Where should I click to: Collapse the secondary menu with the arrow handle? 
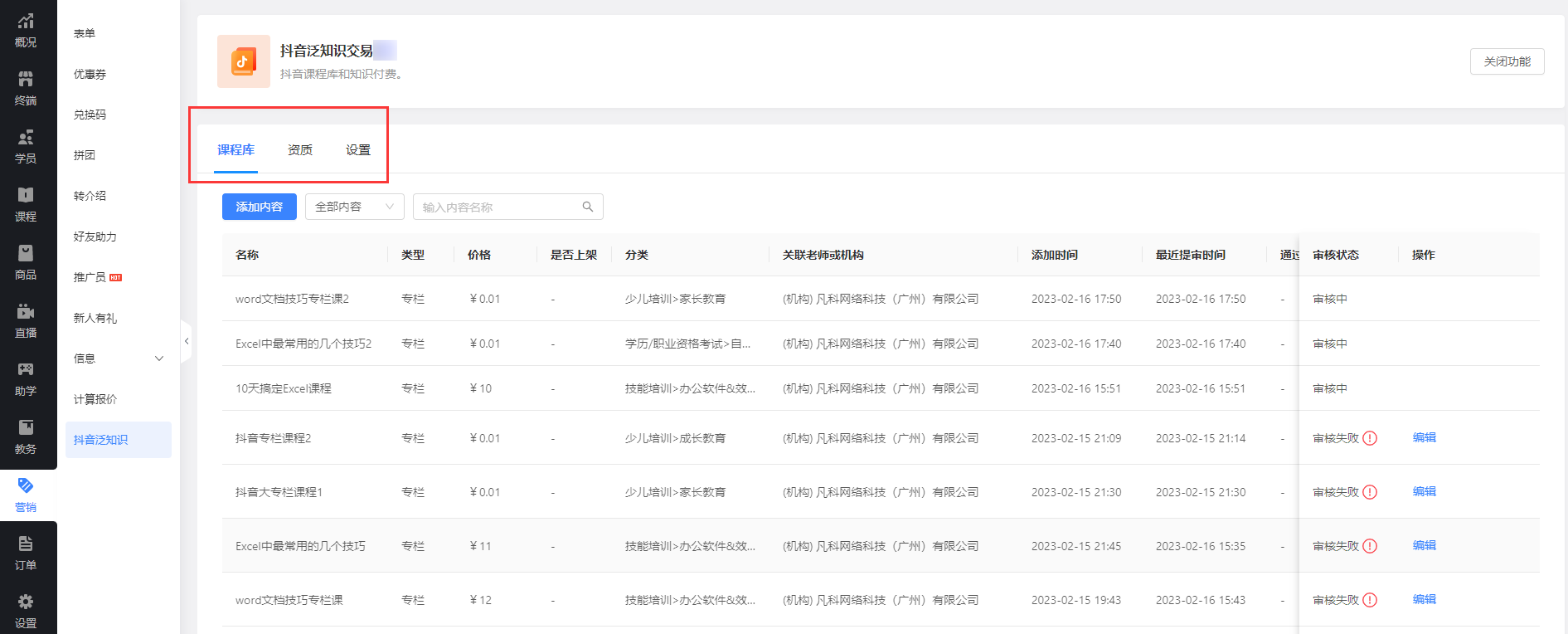(187, 341)
